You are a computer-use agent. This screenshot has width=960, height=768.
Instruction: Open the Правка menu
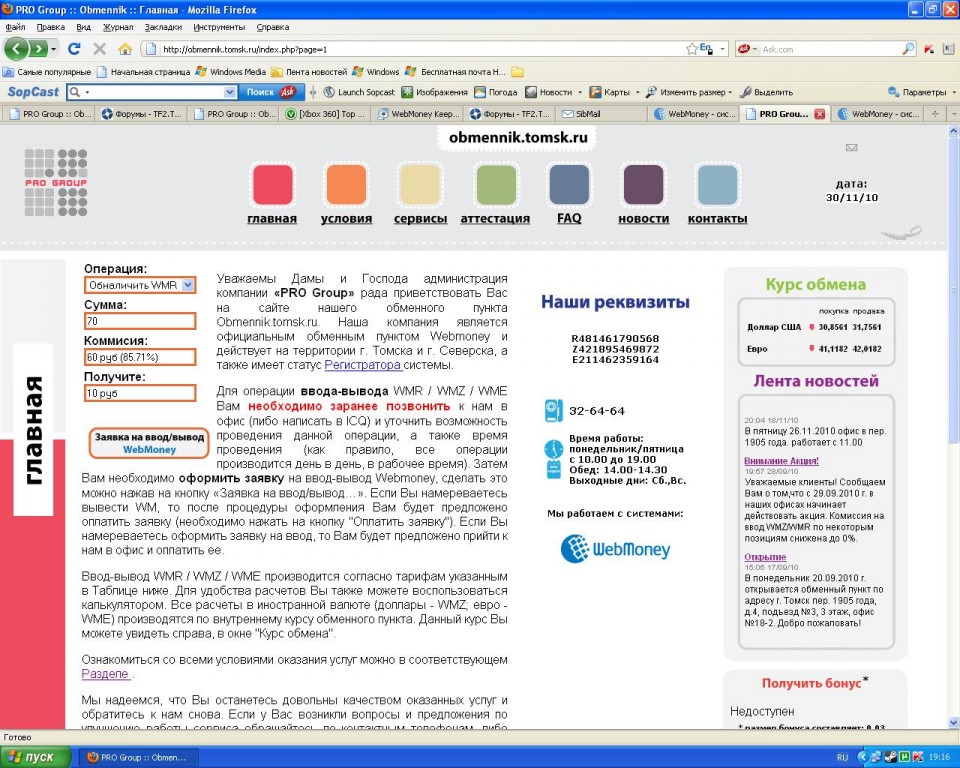pyautogui.click(x=51, y=27)
